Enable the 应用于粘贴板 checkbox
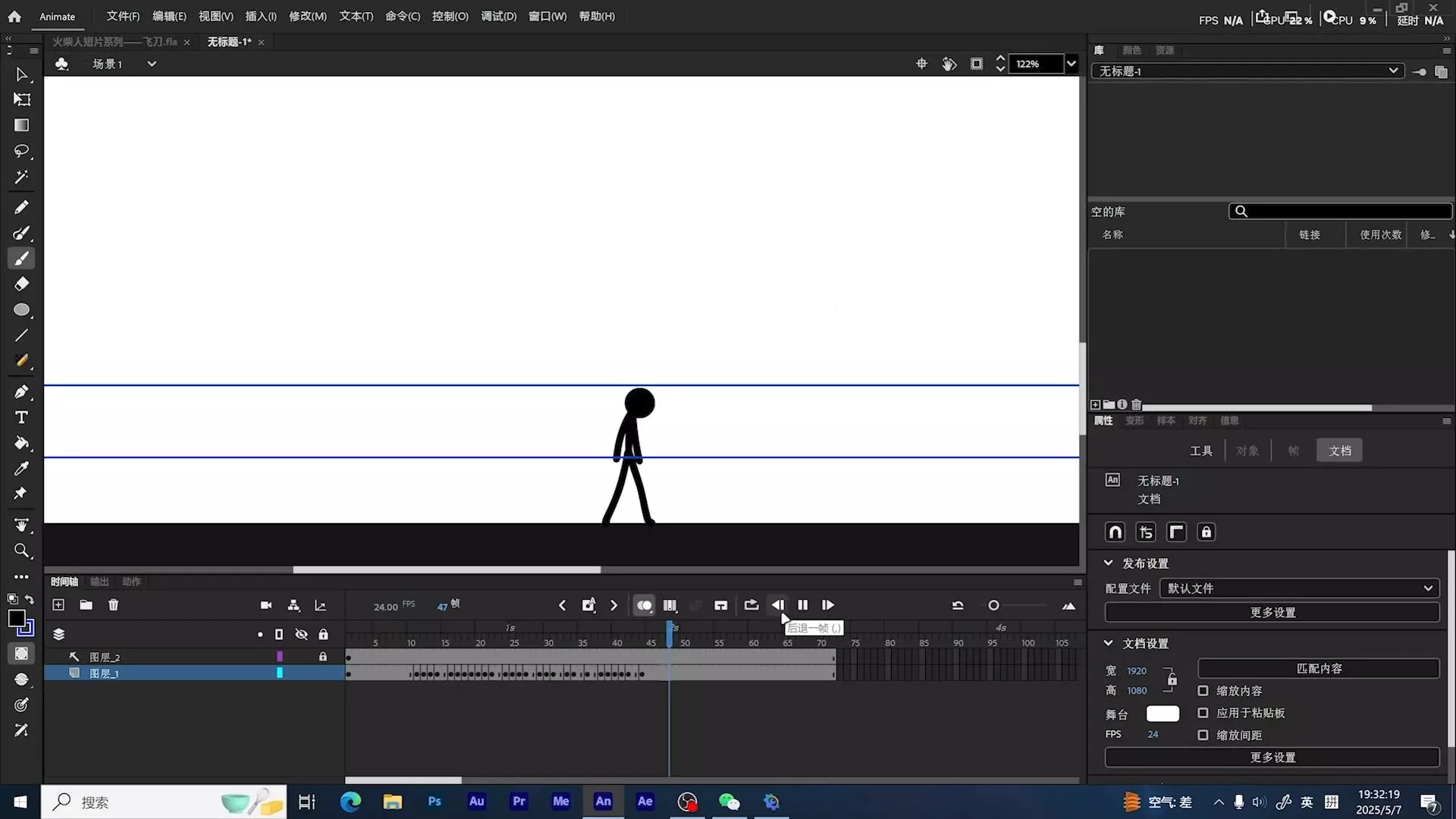This screenshot has height=819, width=1456. click(x=1203, y=713)
